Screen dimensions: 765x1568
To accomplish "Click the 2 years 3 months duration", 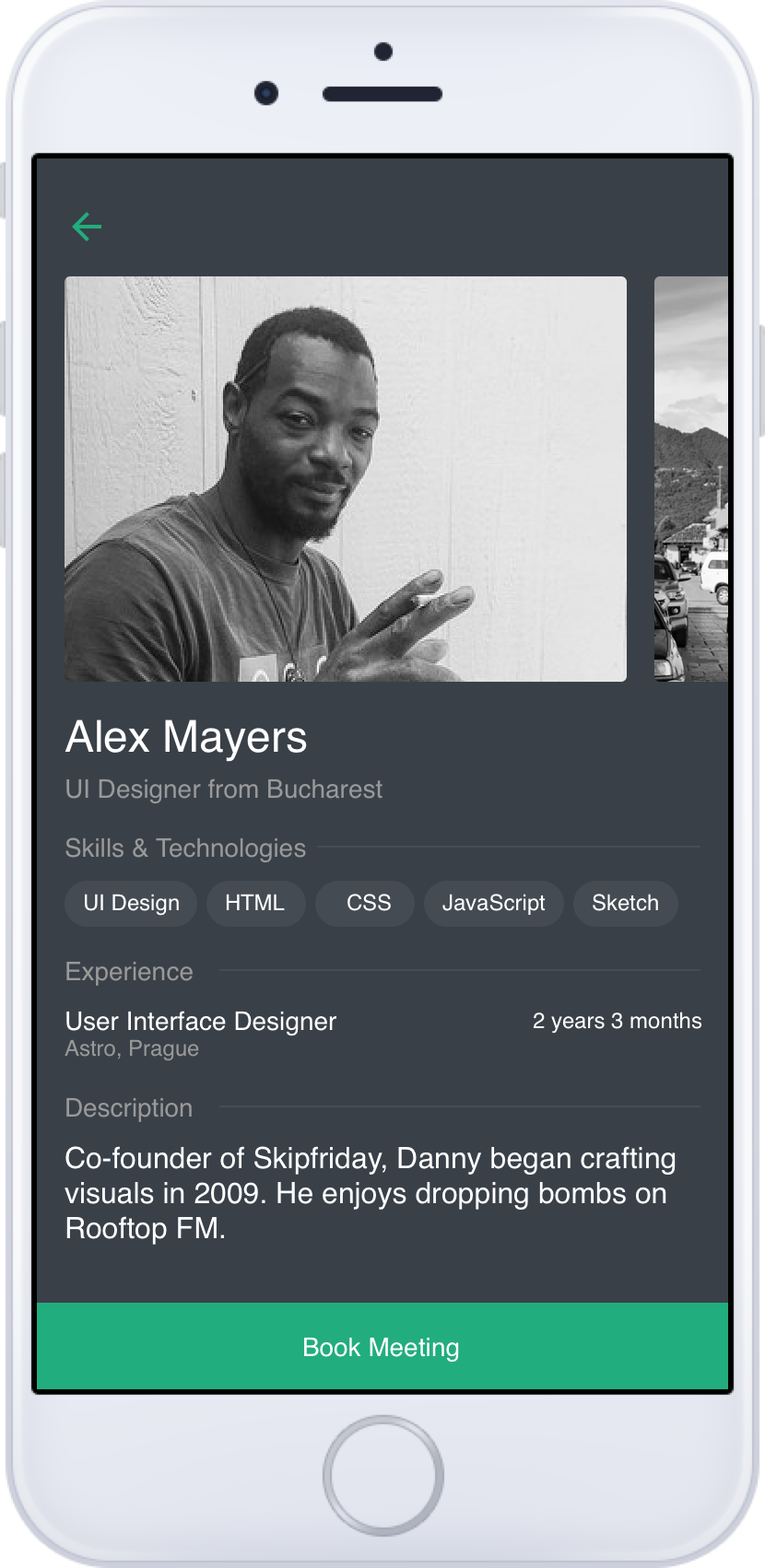I will click(x=617, y=1021).
